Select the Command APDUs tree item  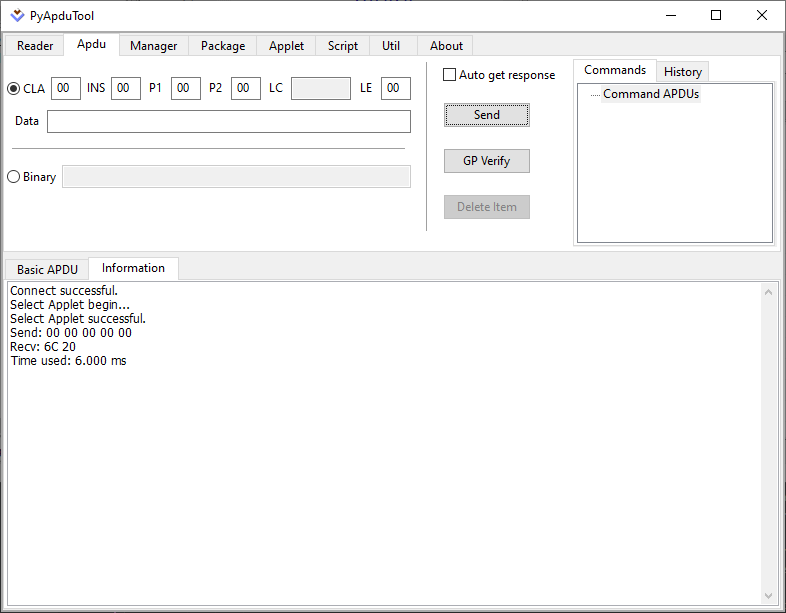pyautogui.click(x=650, y=94)
